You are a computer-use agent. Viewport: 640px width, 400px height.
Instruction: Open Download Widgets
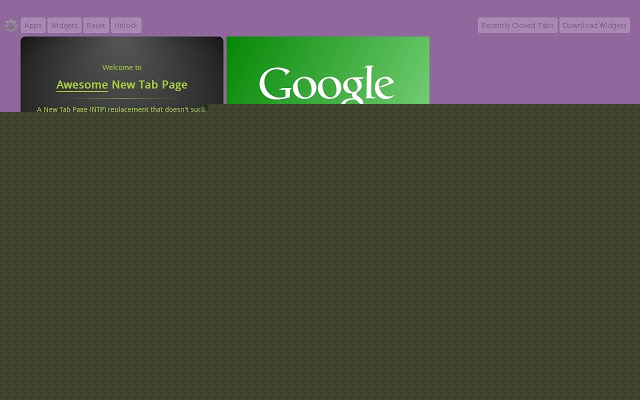[x=594, y=25]
